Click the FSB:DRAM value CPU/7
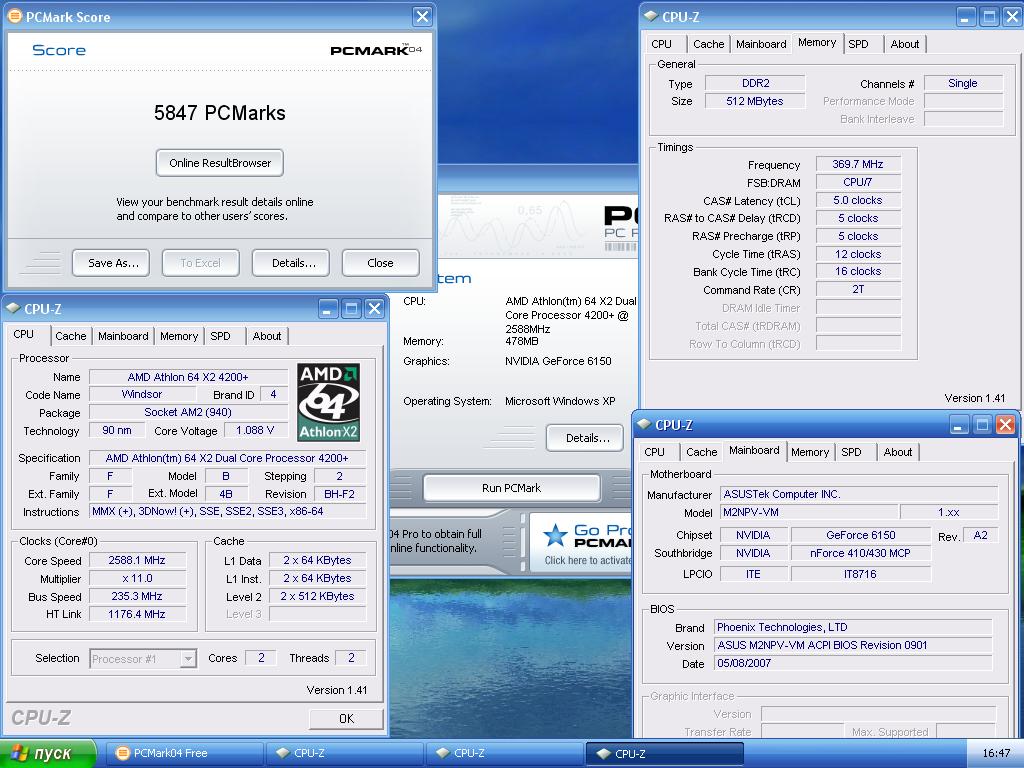The image size is (1024, 768). (x=858, y=182)
